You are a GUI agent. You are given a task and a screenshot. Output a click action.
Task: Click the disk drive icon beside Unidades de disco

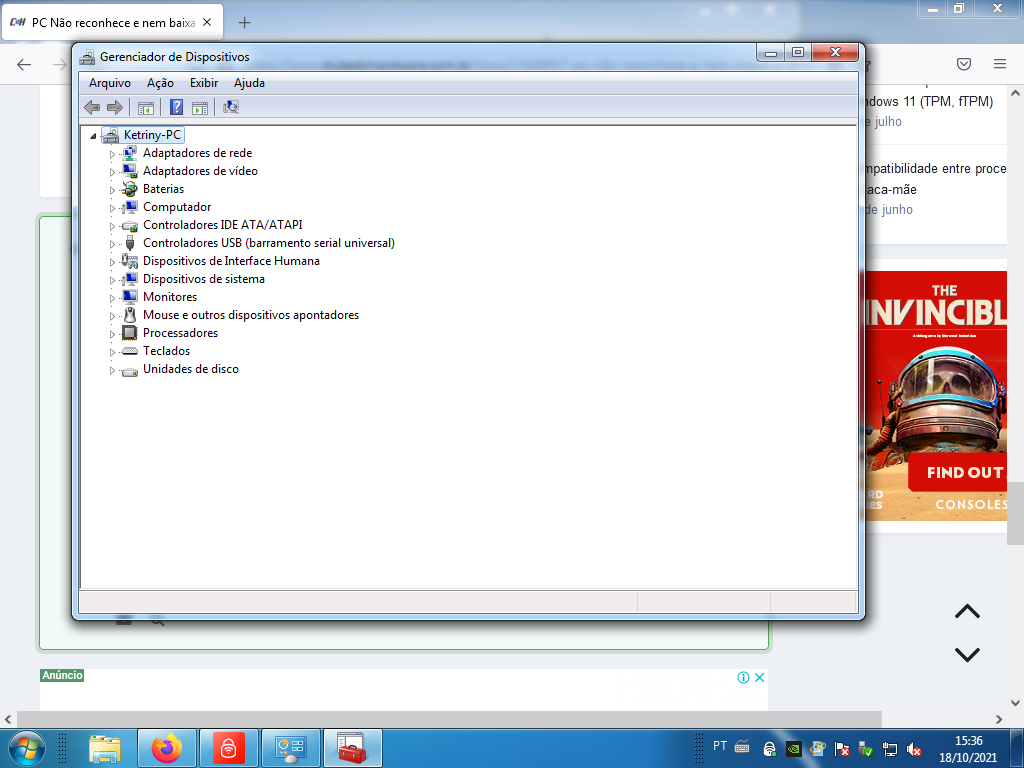(x=130, y=370)
